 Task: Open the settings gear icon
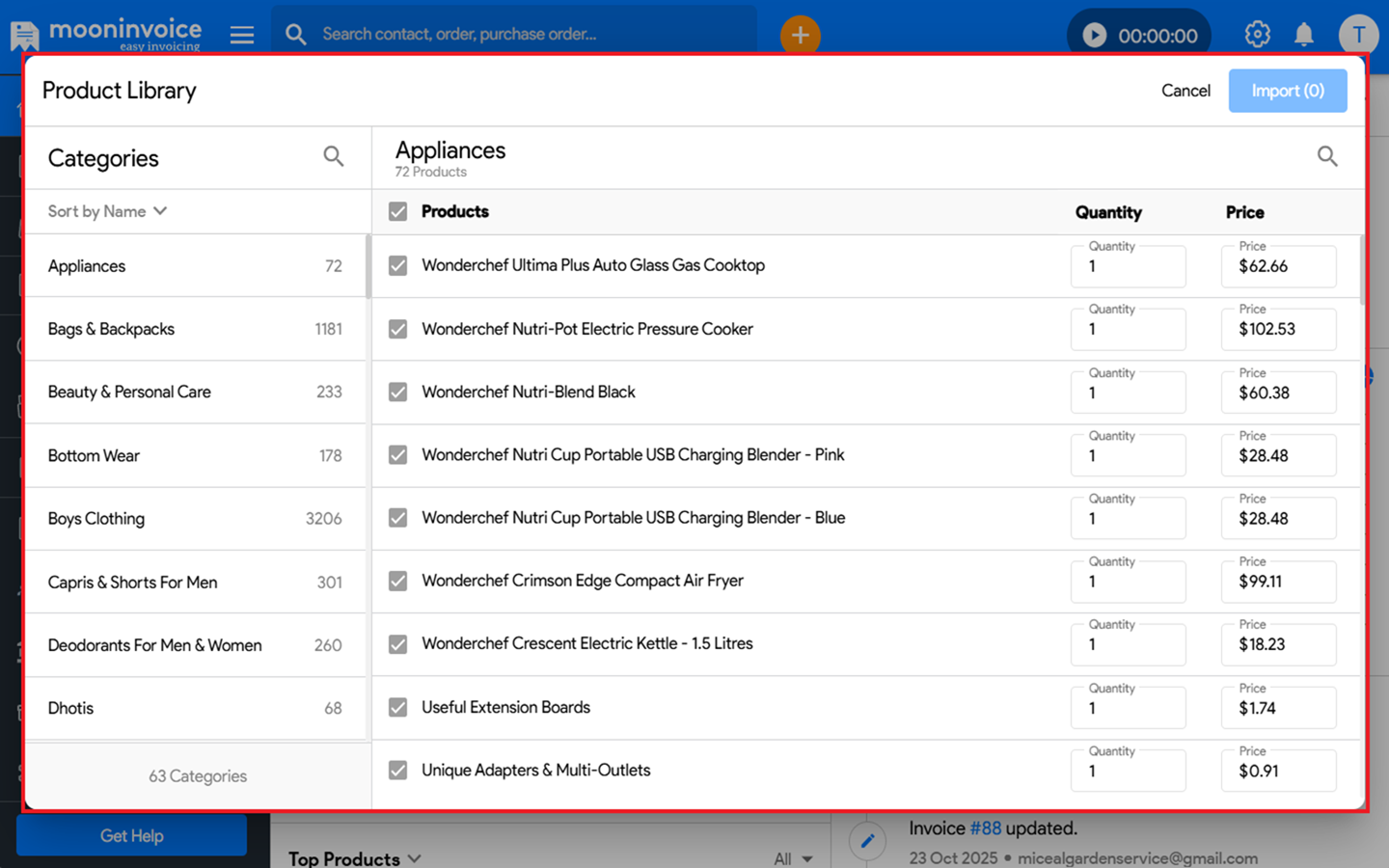coord(1257,35)
